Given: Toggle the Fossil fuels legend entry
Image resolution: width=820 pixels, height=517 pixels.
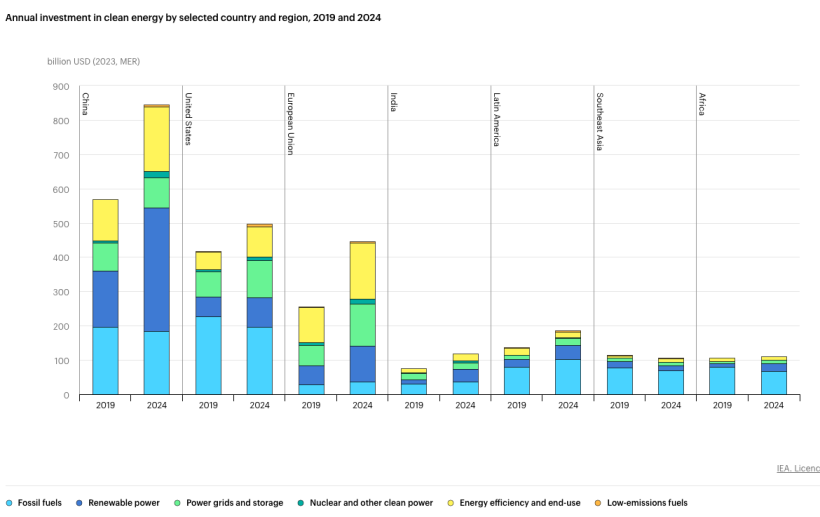Looking at the screenshot, I should (x=33, y=503).
